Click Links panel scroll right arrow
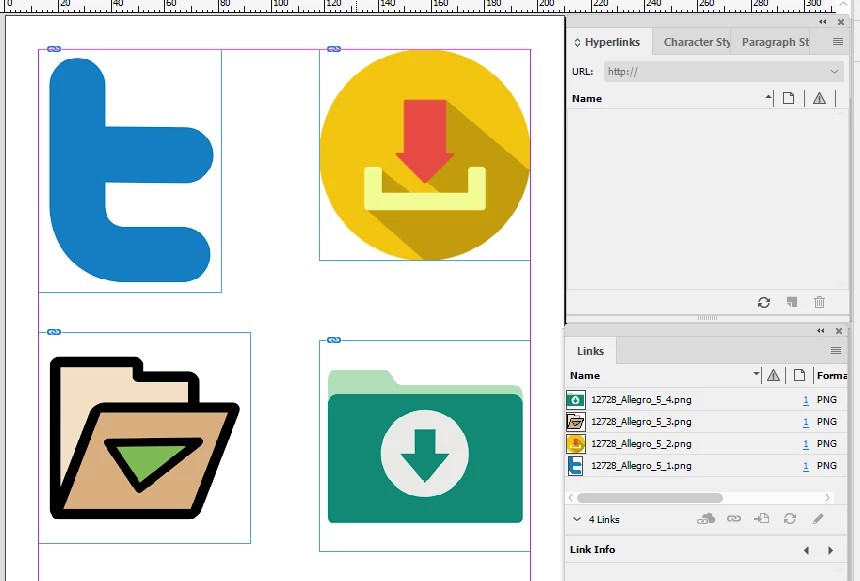 [x=827, y=498]
